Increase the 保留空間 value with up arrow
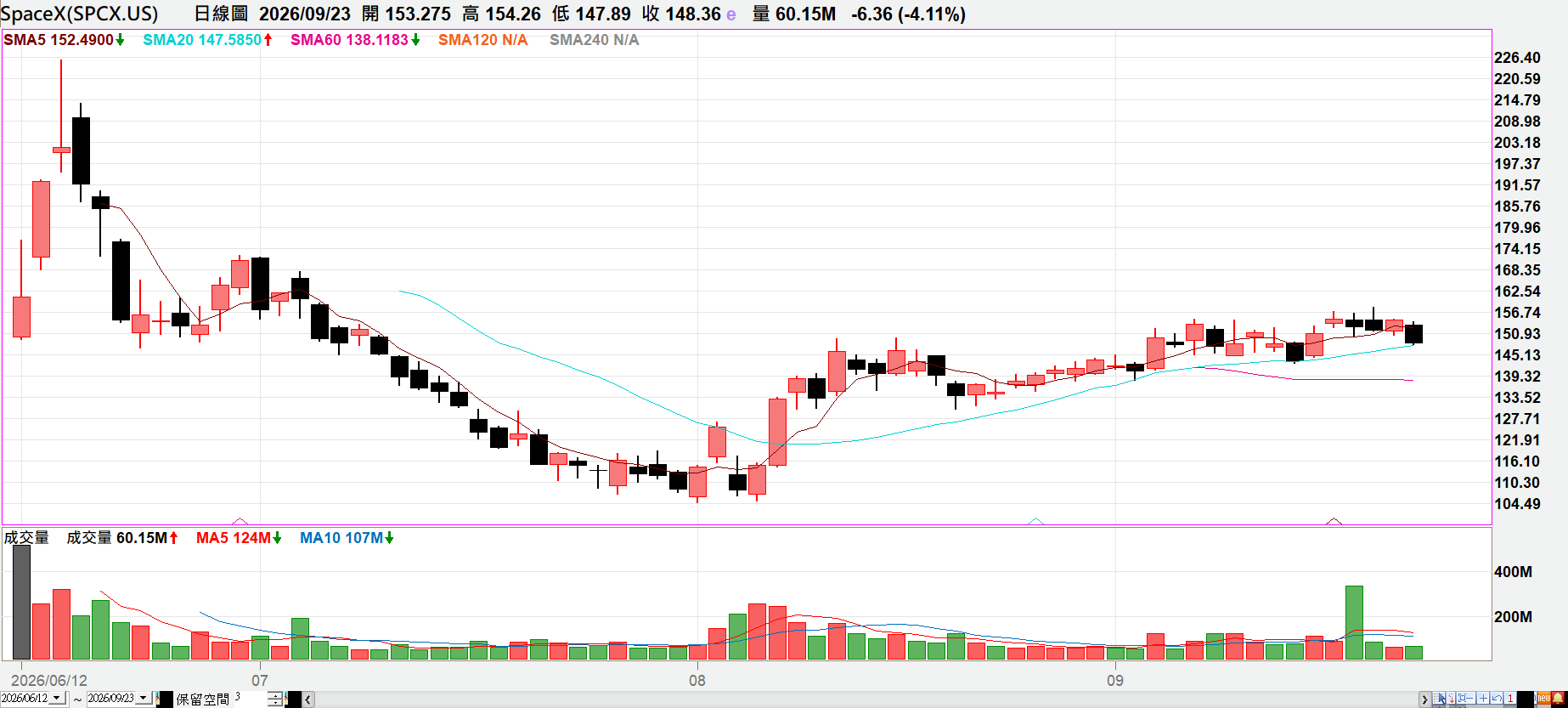The width and height of the screenshot is (1568, 708). [x=275, y=695]
